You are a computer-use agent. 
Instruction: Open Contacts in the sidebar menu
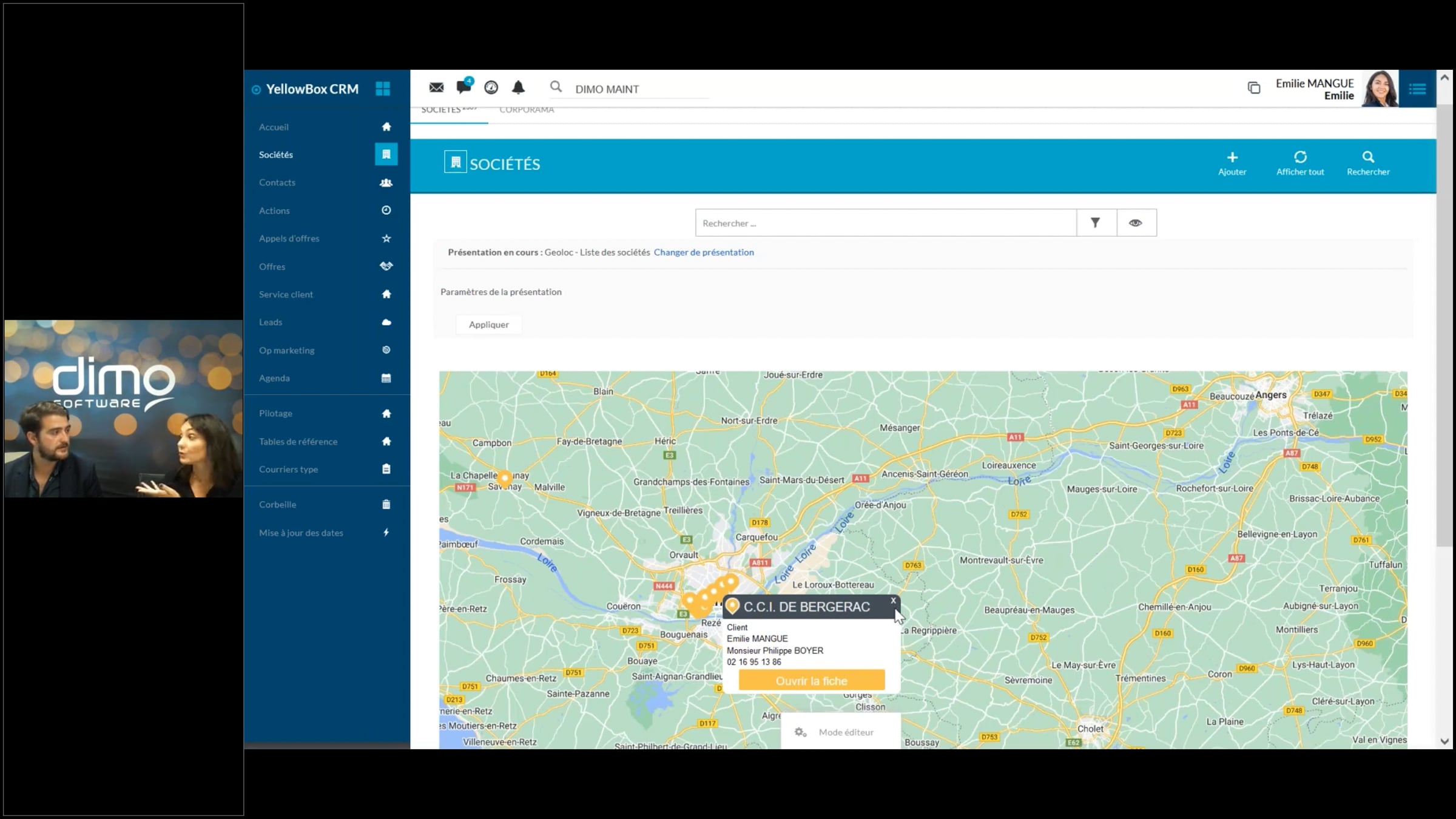[x=277, y=183]
